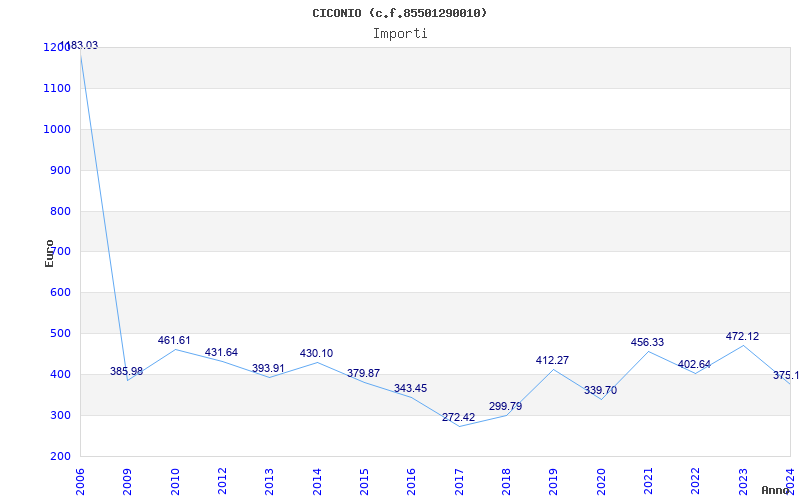Click the 339.70 data label
Viewport: 800px width, 500px height.
tap(601, 391)
